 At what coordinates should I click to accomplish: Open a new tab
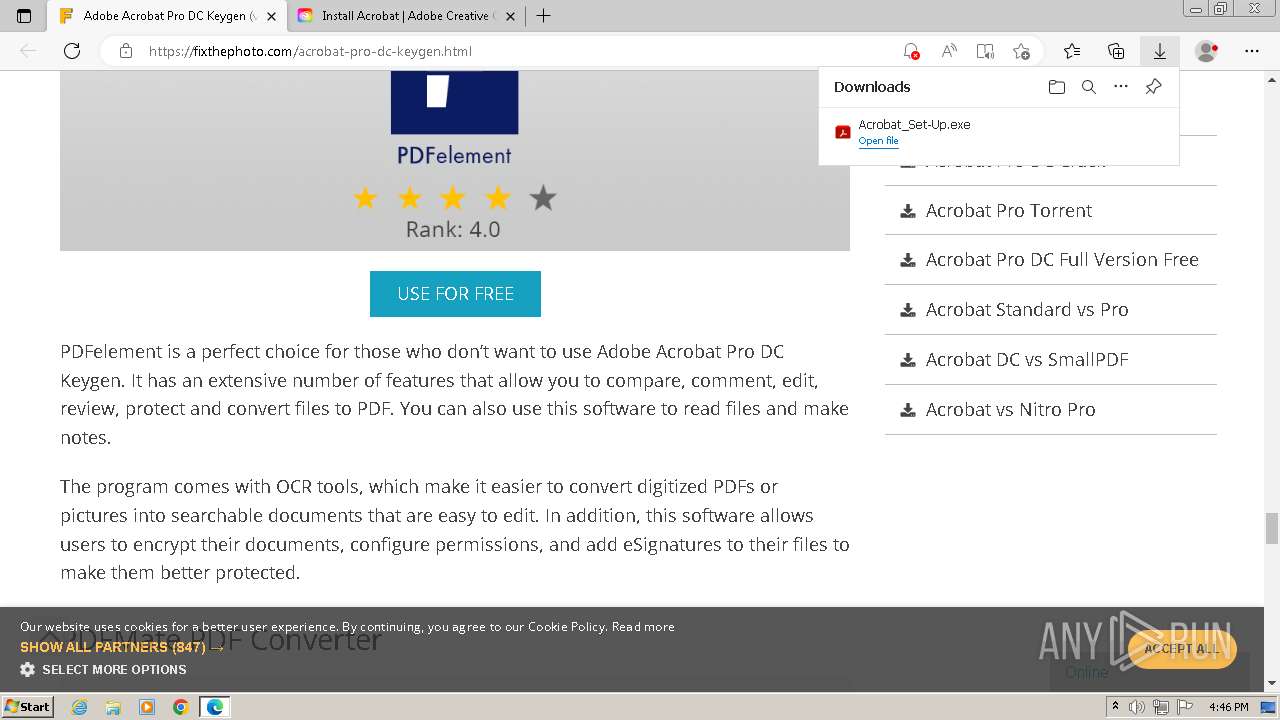click(543, 16)
